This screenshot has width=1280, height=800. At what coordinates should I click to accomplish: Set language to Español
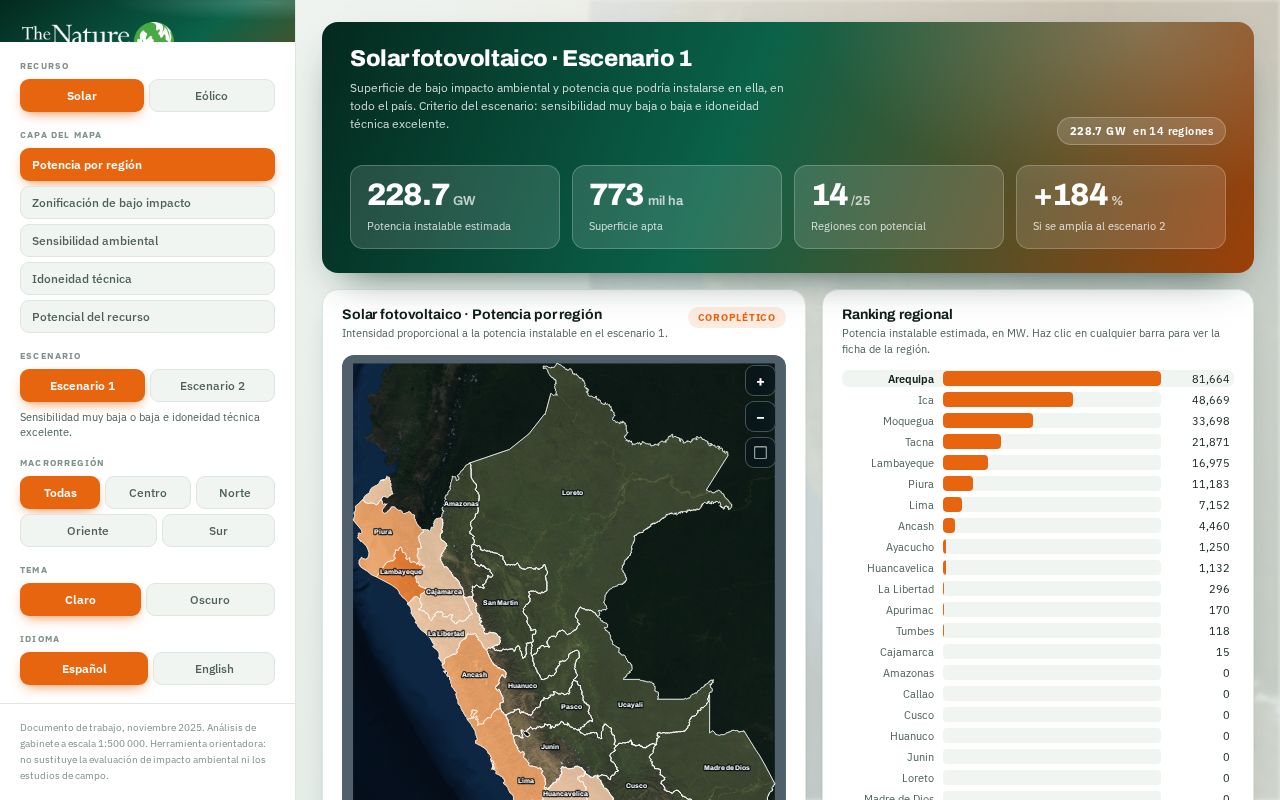pos(84,669)
